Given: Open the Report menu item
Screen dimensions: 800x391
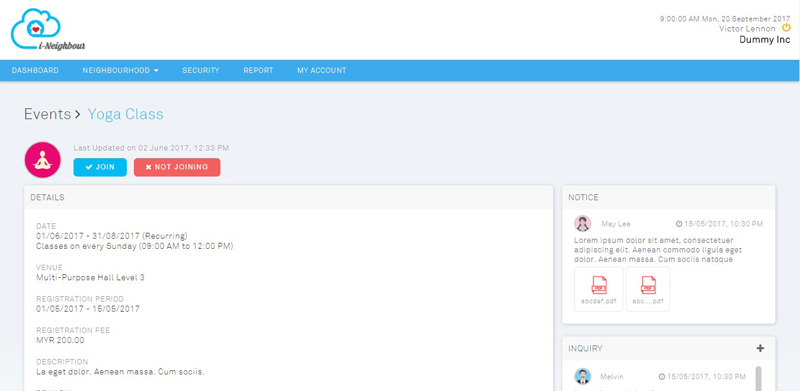Looking at the screenshot, I should (x=258, y=70).
